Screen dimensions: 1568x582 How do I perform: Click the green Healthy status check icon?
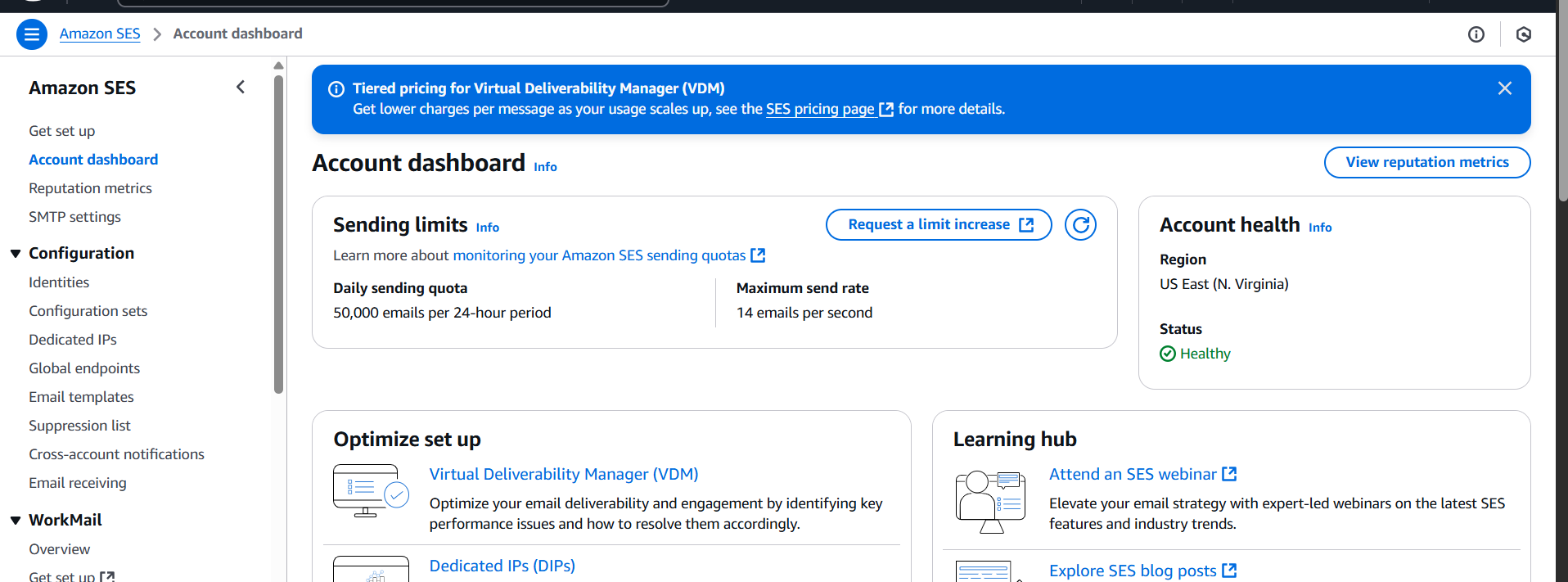pos(1168,354)
